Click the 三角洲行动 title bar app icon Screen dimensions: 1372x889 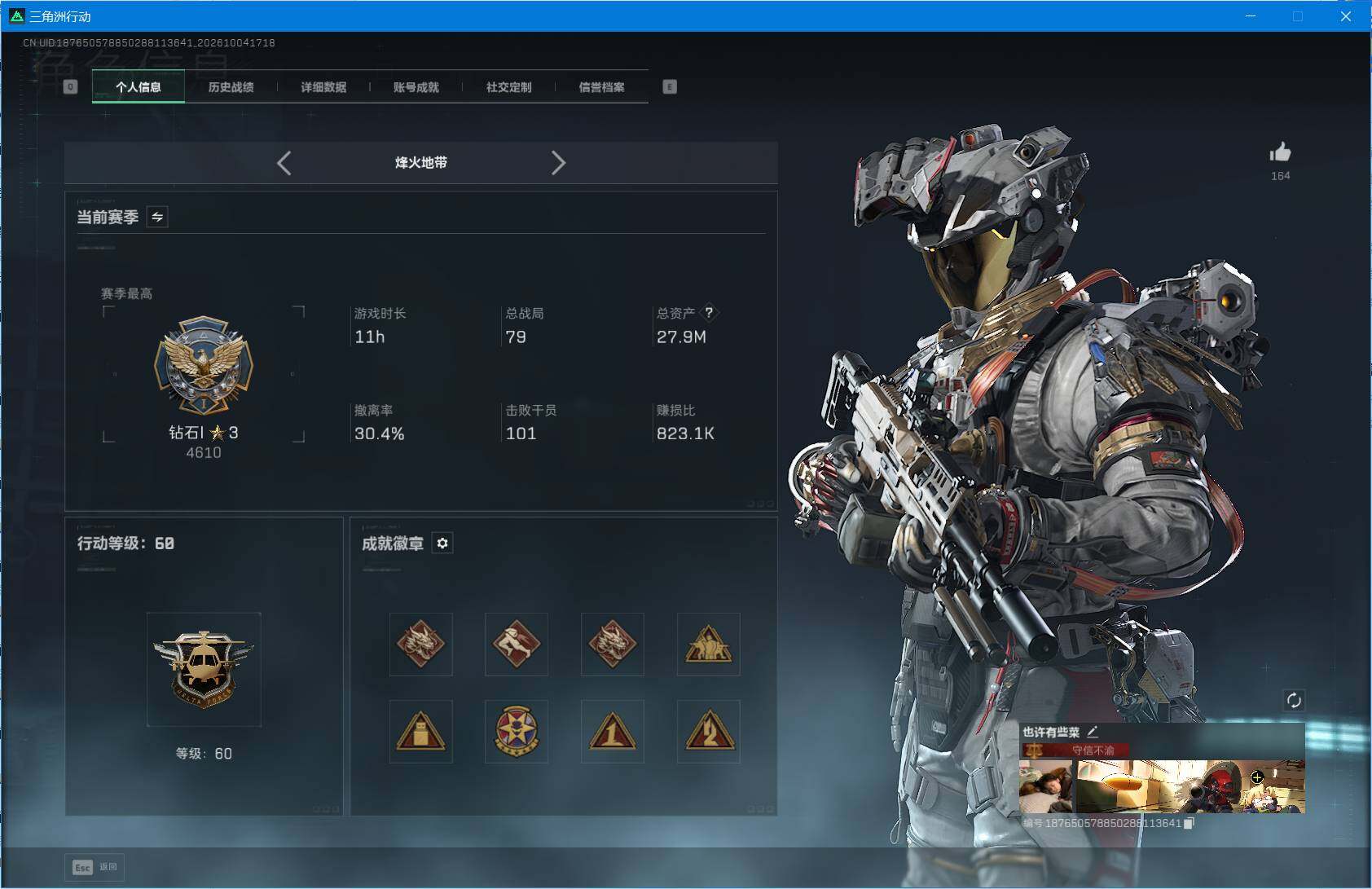16,16
